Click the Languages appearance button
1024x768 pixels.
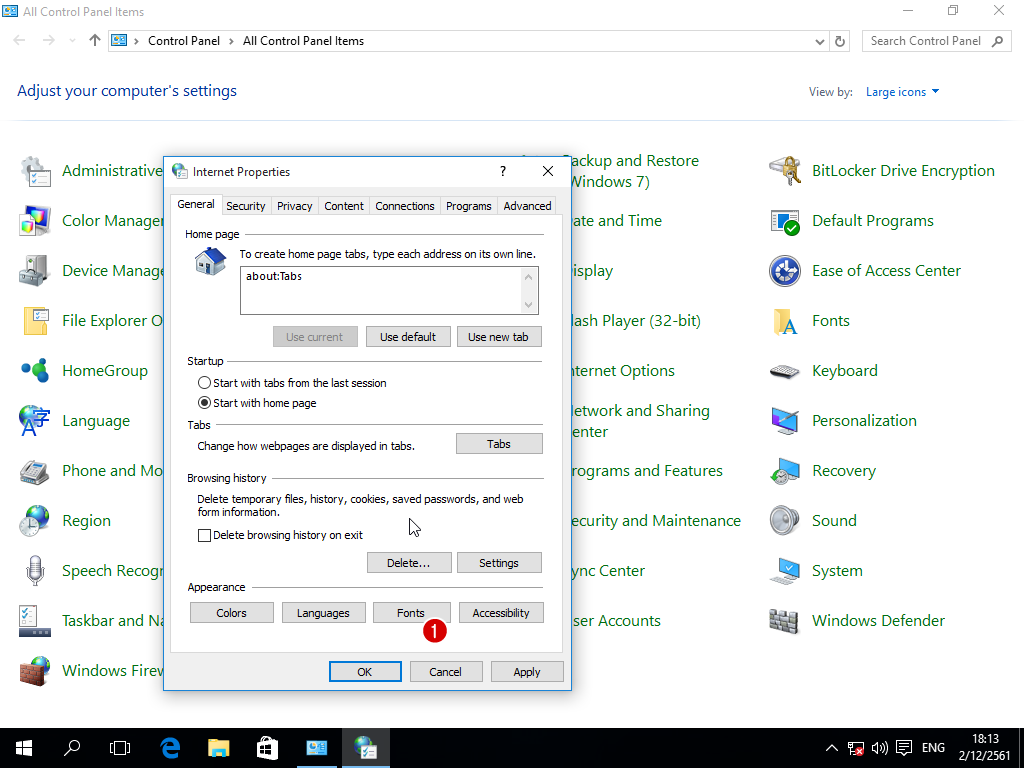pyautogui.click(x=323, y=613)
